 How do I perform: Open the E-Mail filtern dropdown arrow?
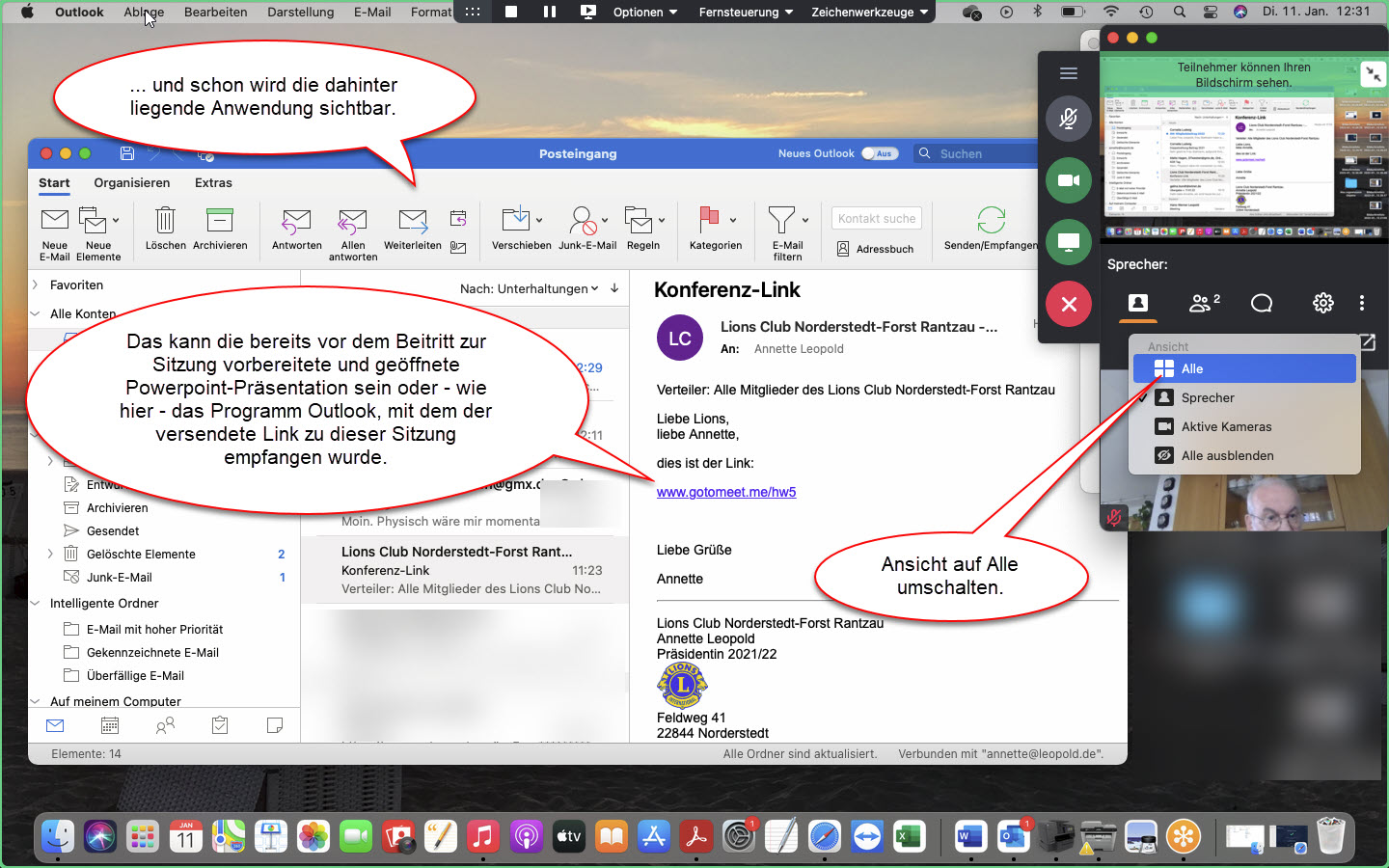pos(805,220)
